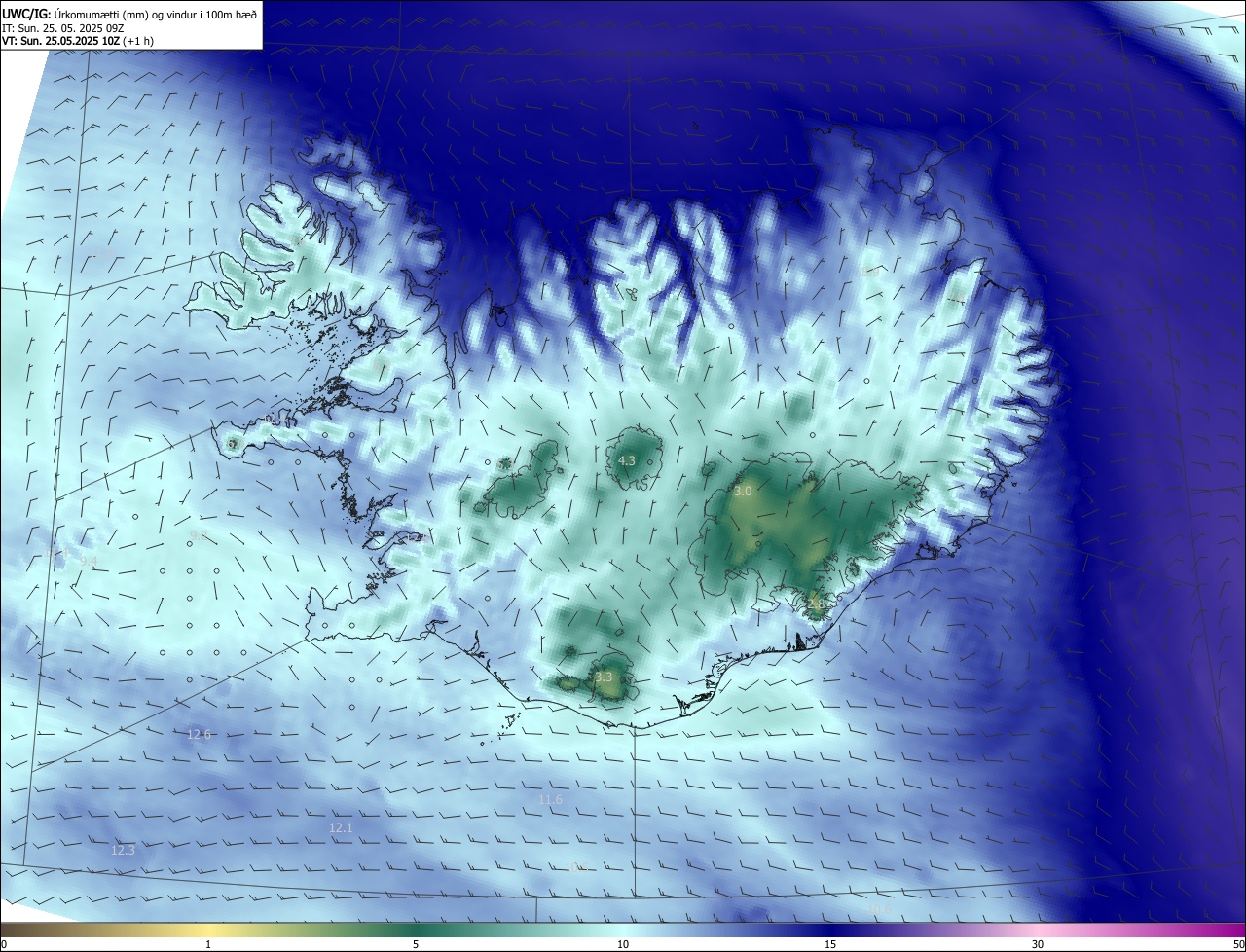Click the 12.1 value label over the sea
The width and height of the screenshot is (1246, 952).
coord(341,827)
